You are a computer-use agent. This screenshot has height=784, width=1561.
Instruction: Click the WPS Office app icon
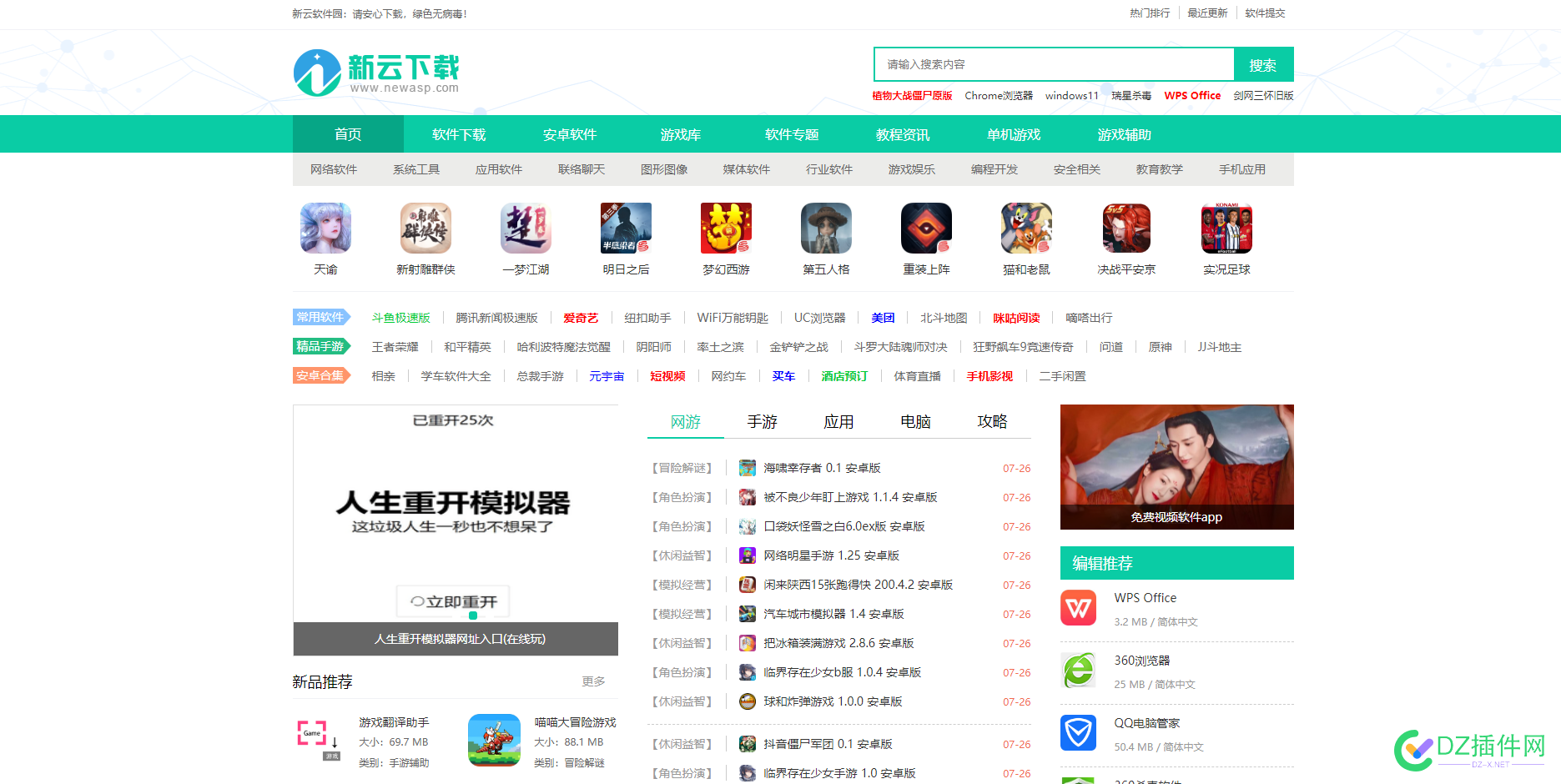(1078, 607)
